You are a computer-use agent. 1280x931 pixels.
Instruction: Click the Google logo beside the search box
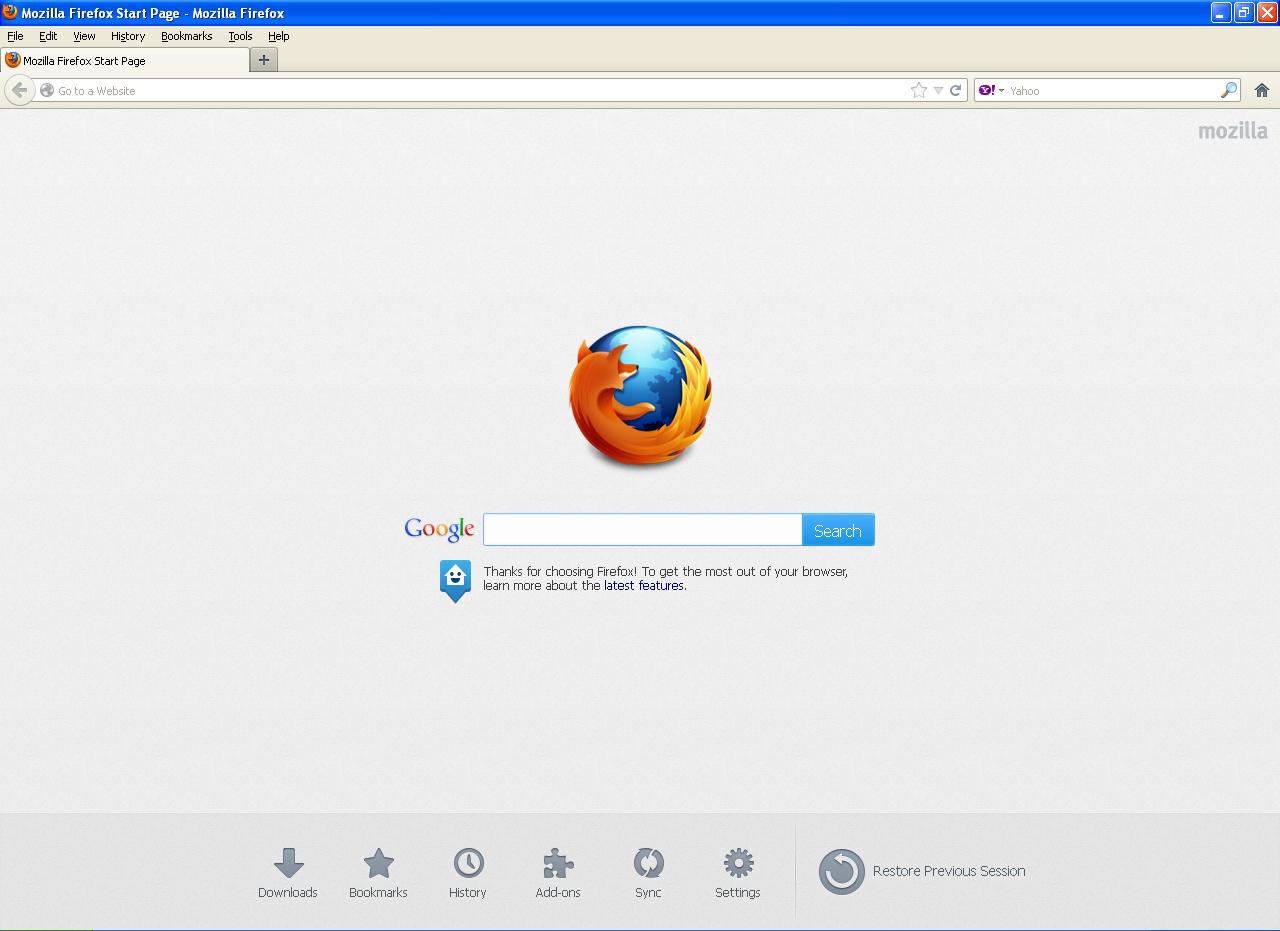(439, 529)
